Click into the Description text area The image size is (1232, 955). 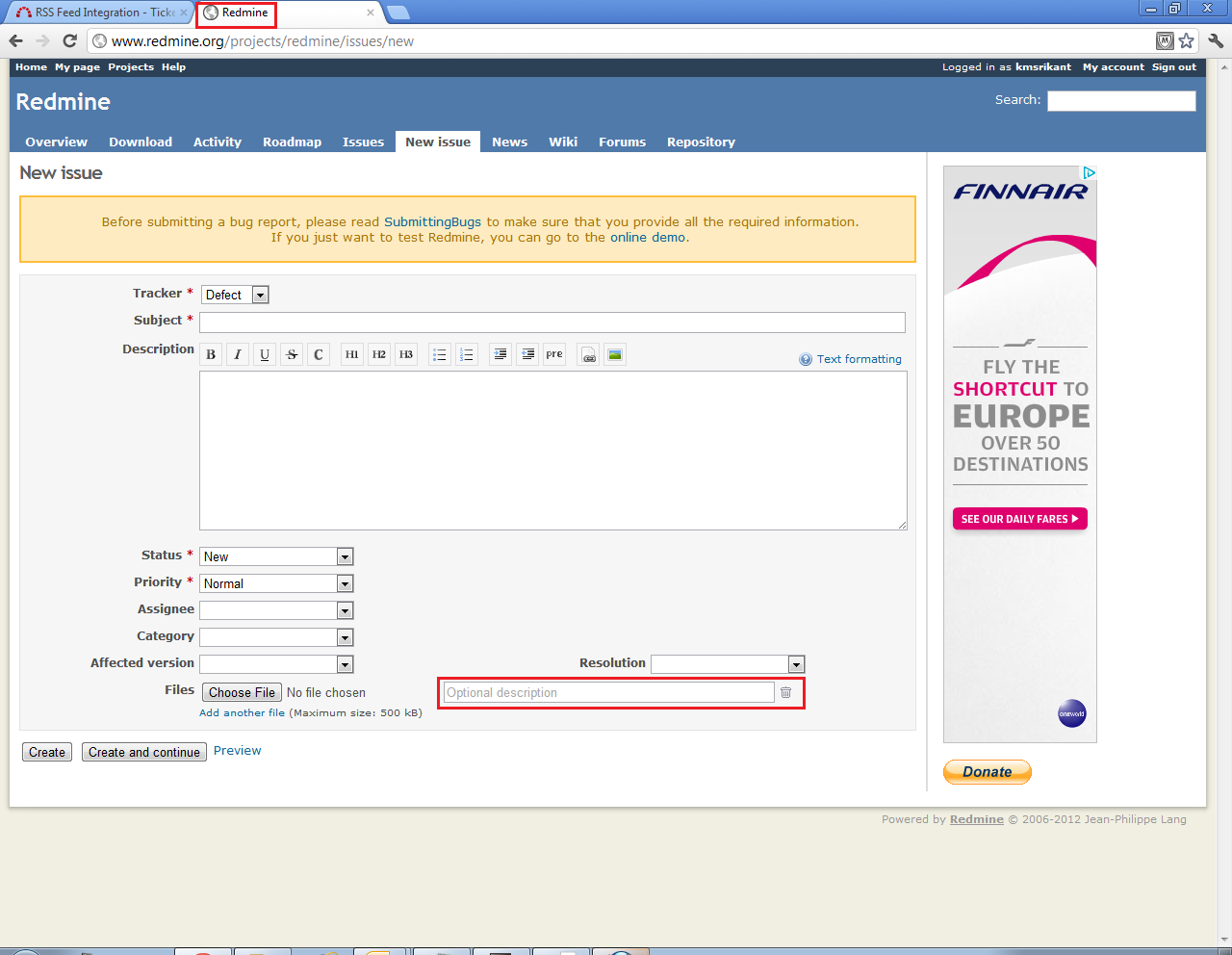tap(553, 451)
